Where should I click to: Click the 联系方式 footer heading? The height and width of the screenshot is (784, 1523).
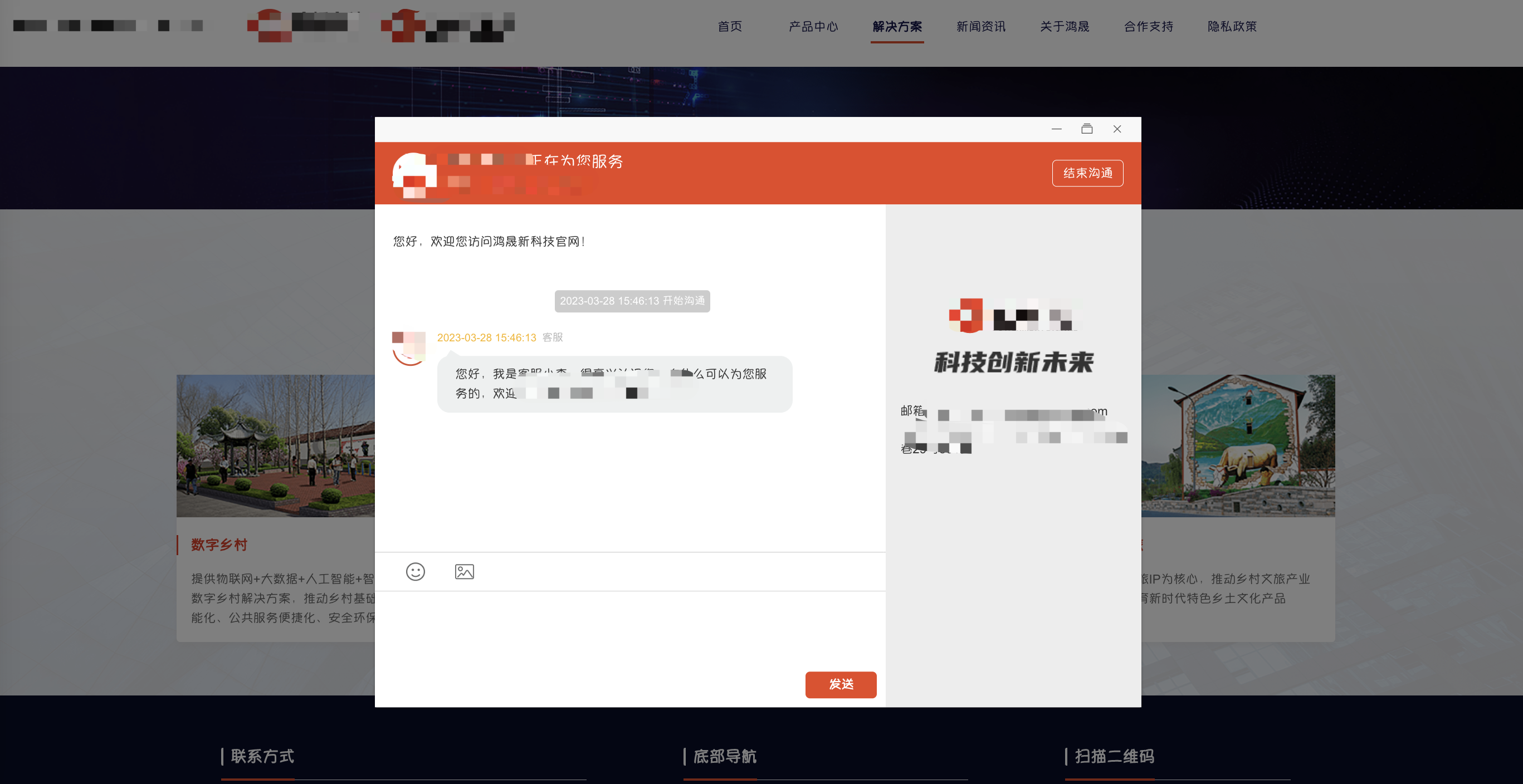point(262,756)
